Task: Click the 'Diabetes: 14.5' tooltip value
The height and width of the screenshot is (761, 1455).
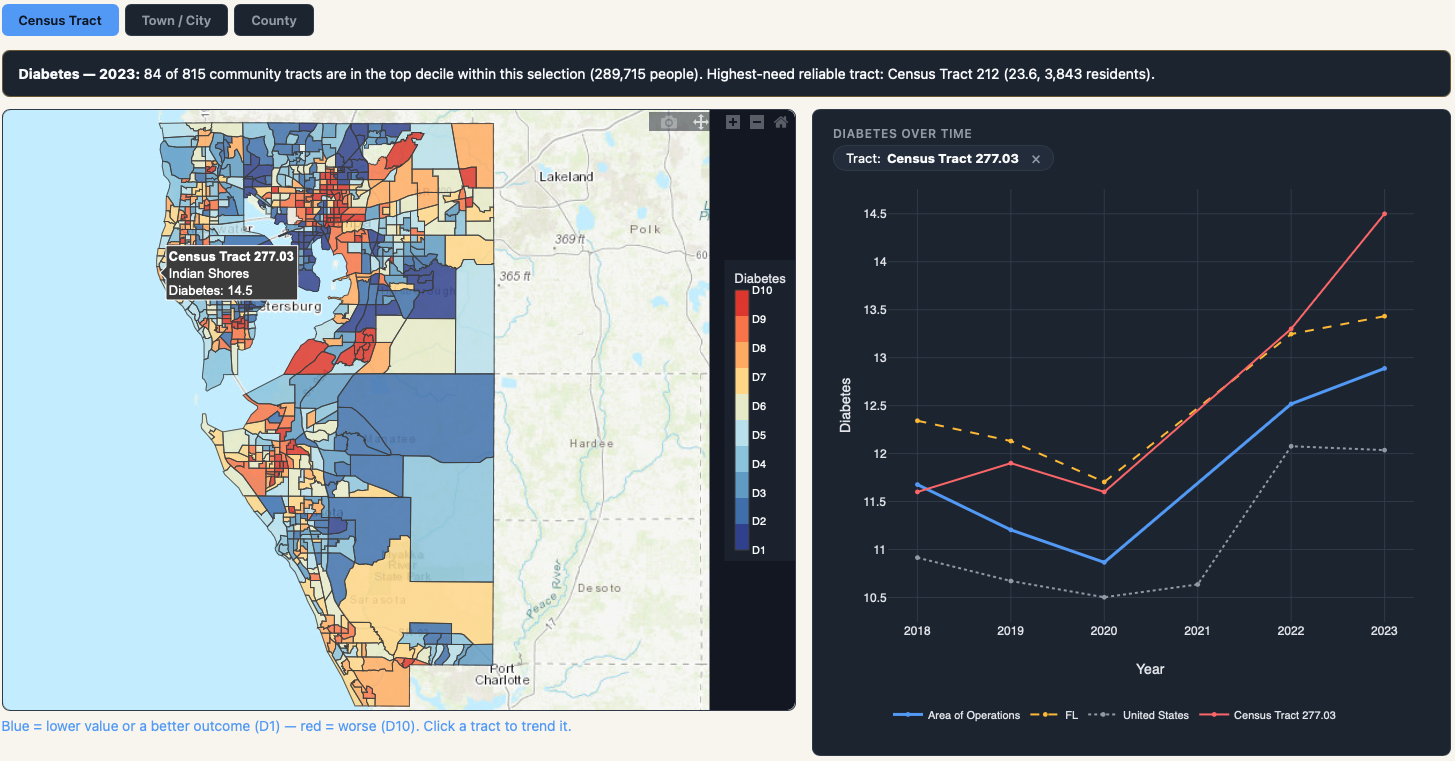Action: coord(210,290)
